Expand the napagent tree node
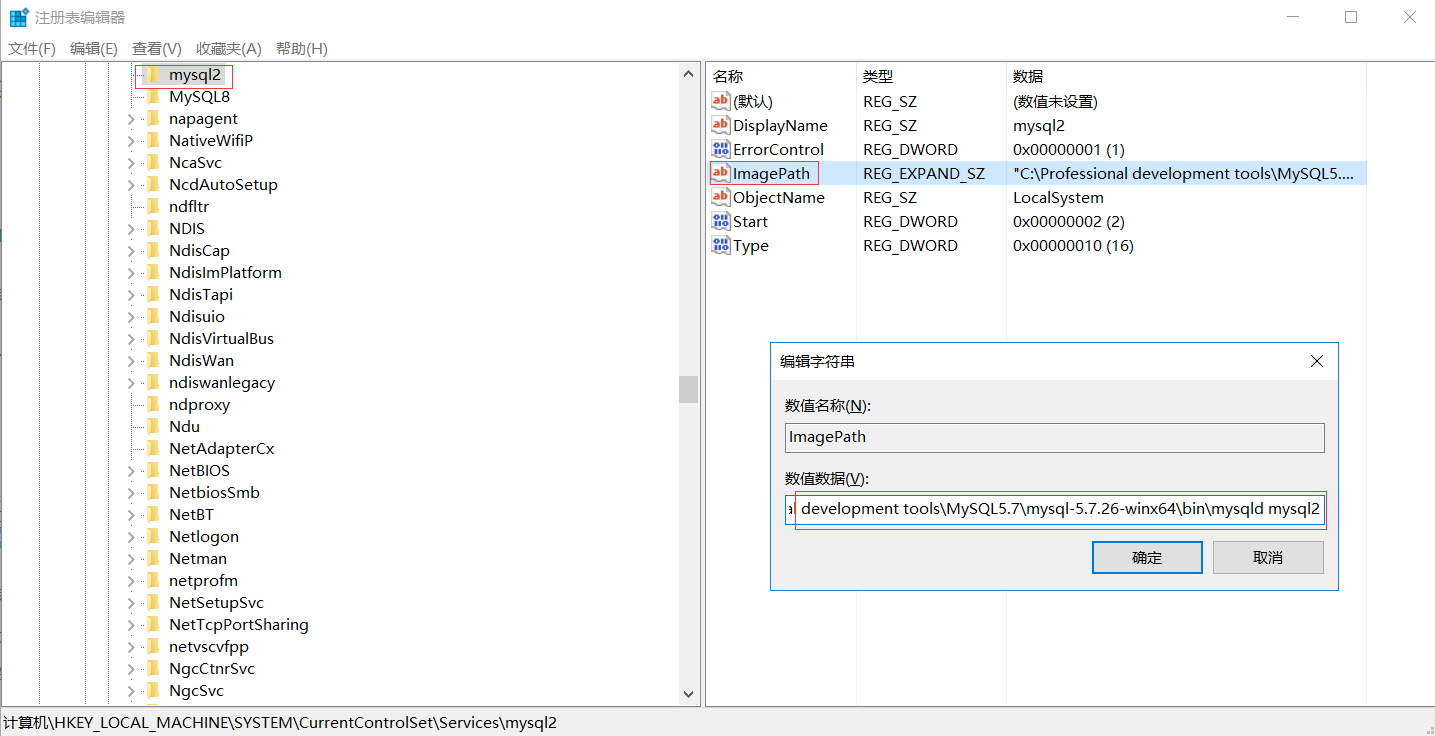1435x736 pixels. [131, 119]
